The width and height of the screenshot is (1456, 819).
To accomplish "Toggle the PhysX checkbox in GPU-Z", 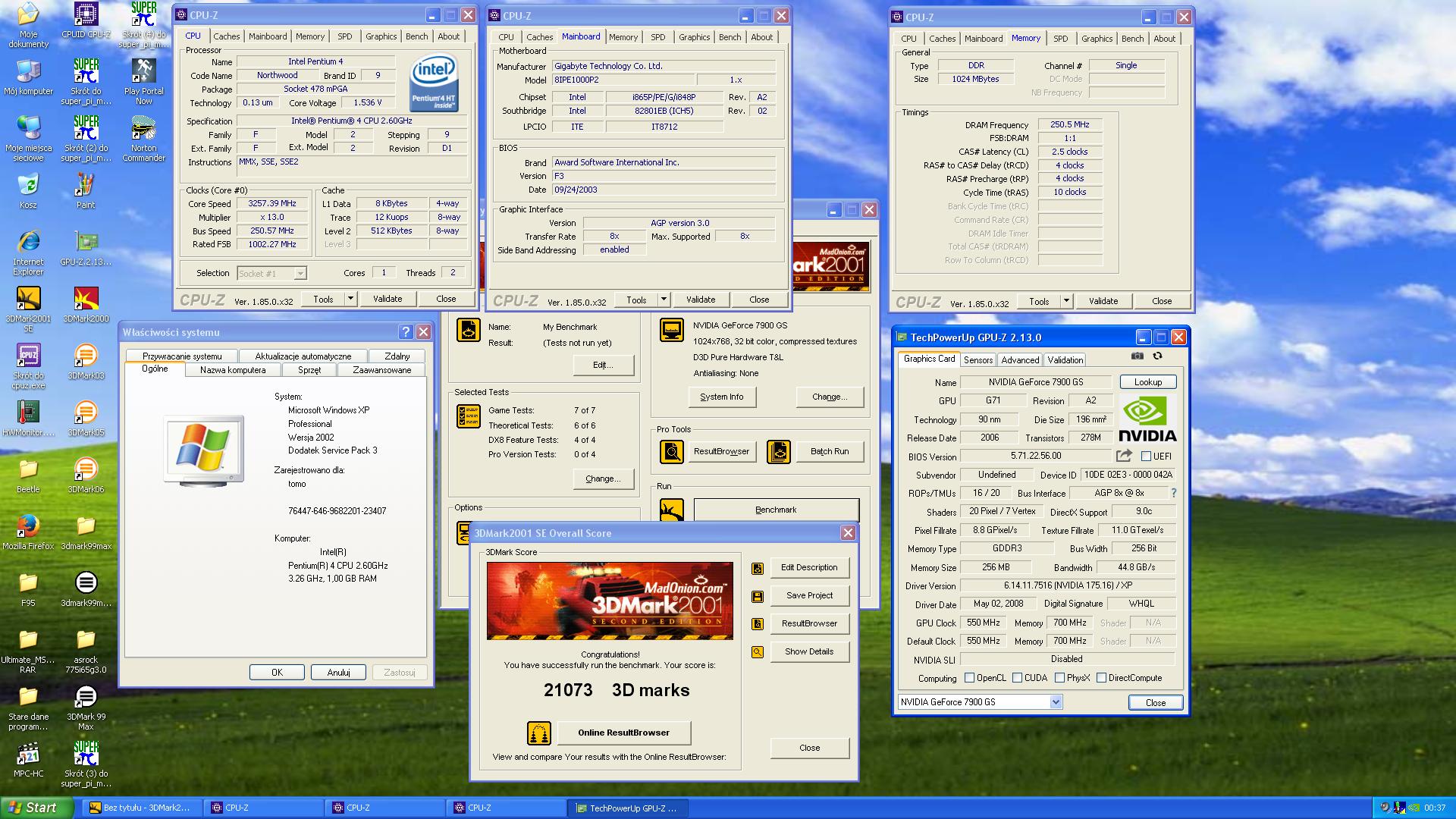I will coord(1059,678).
